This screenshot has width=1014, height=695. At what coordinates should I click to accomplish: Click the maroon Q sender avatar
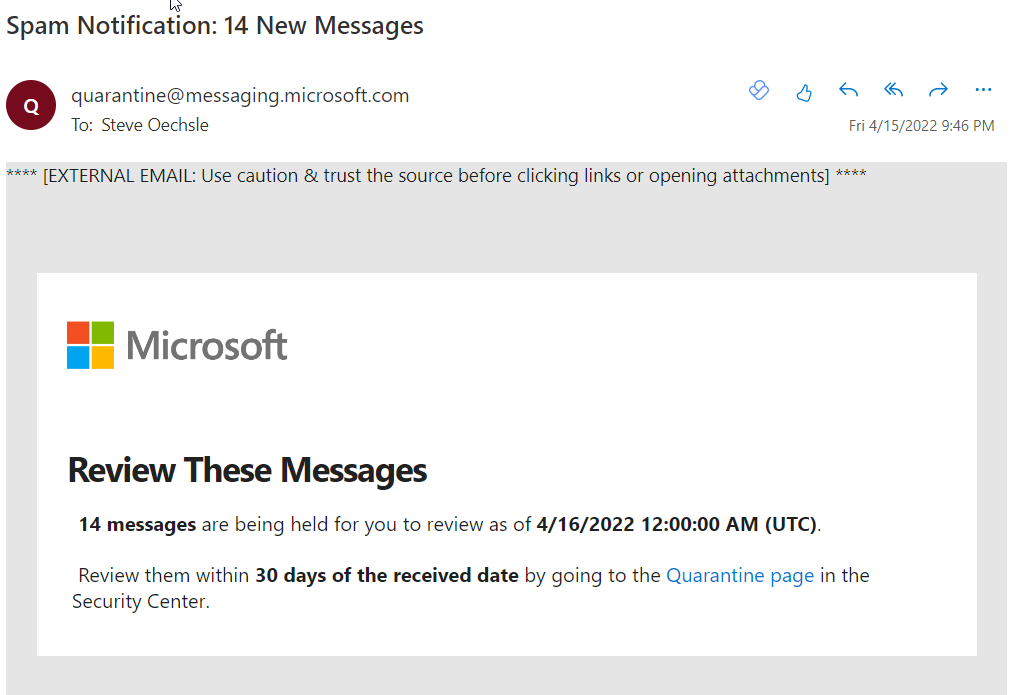(x=31, y=105)
